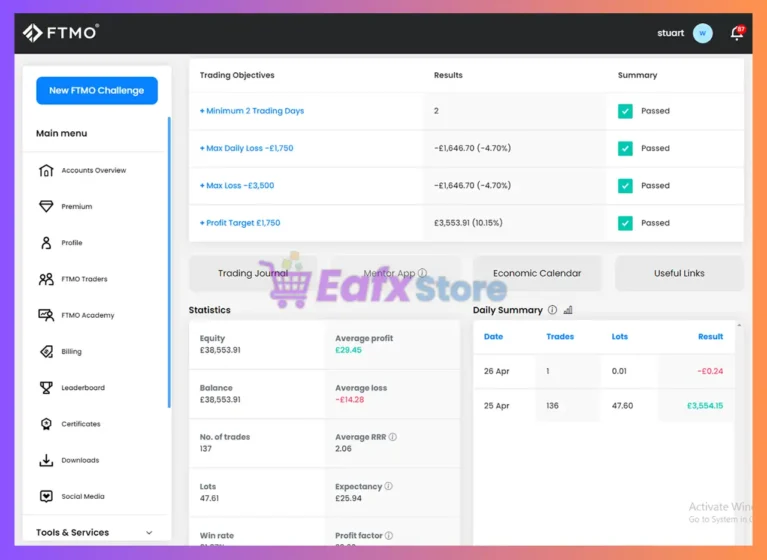Viewport: 767px width, 560px height.
Task: Click the Accounts Overview house icon
Action: pyautogui.click(x=46, y=170)
